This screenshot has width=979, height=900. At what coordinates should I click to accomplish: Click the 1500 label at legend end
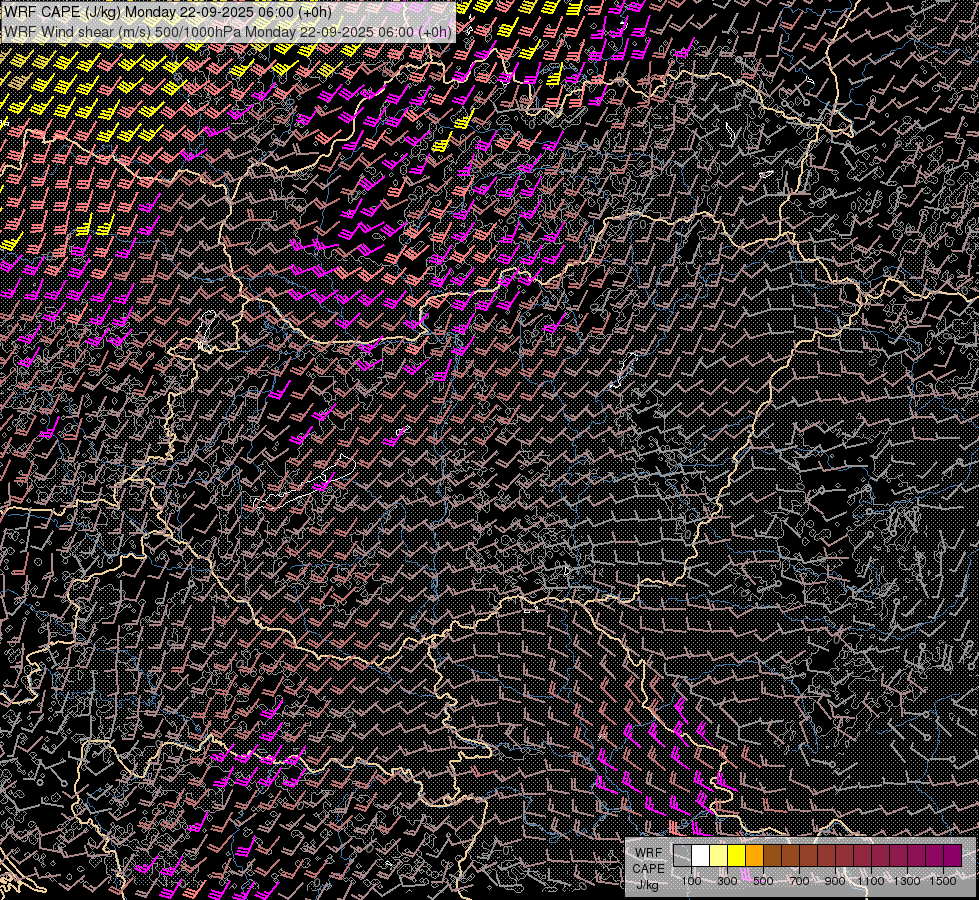click(x=943, y=881)
